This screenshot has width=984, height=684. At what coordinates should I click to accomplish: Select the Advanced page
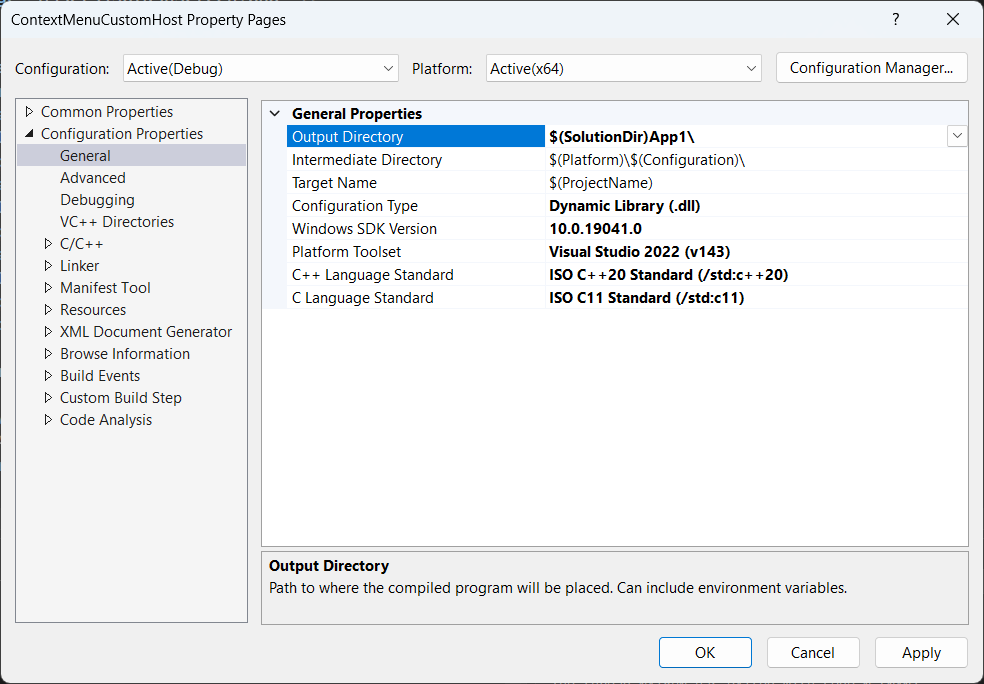[x=93, y=178]
